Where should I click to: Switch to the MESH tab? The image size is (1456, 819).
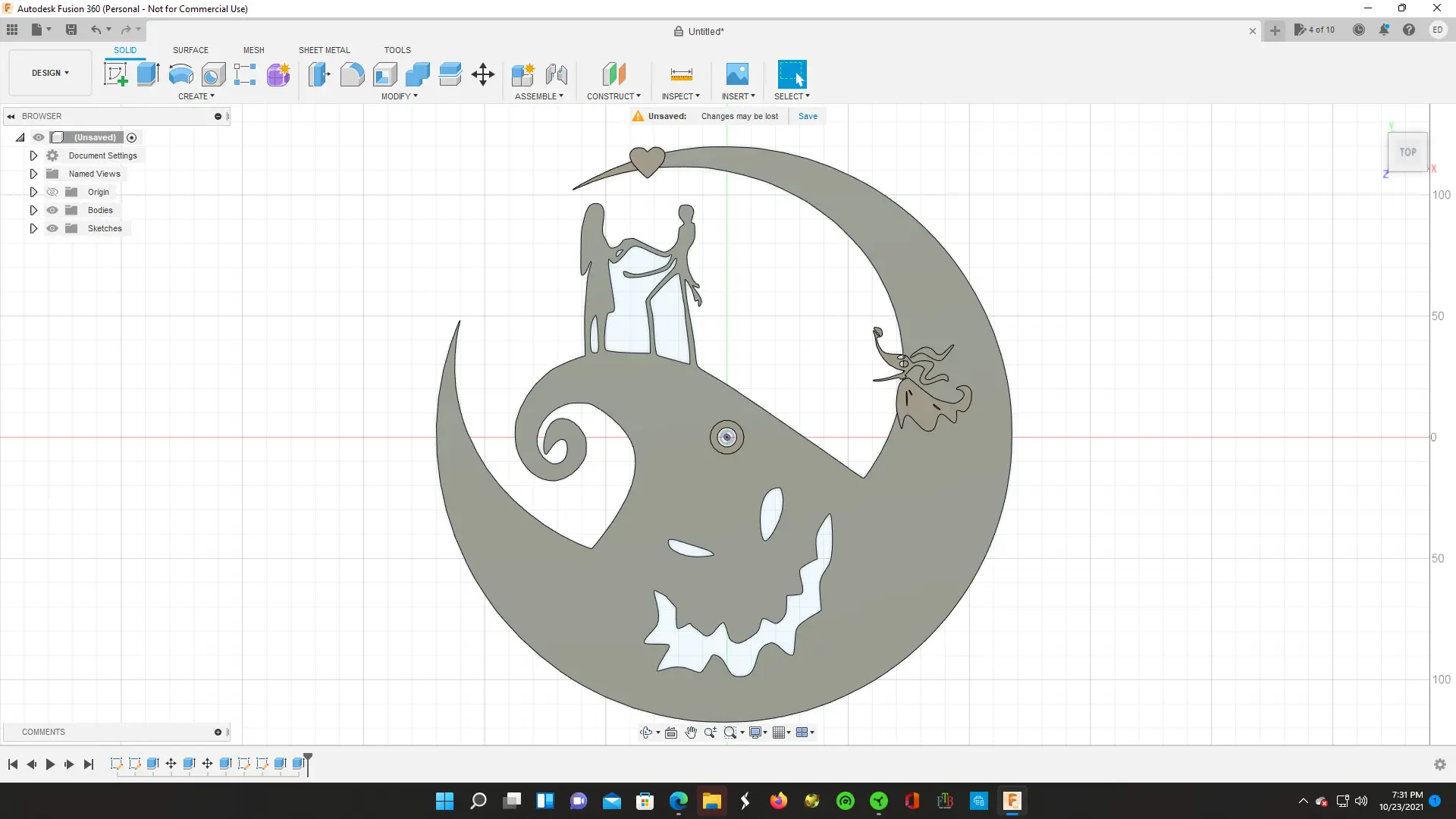click(254, 50)
